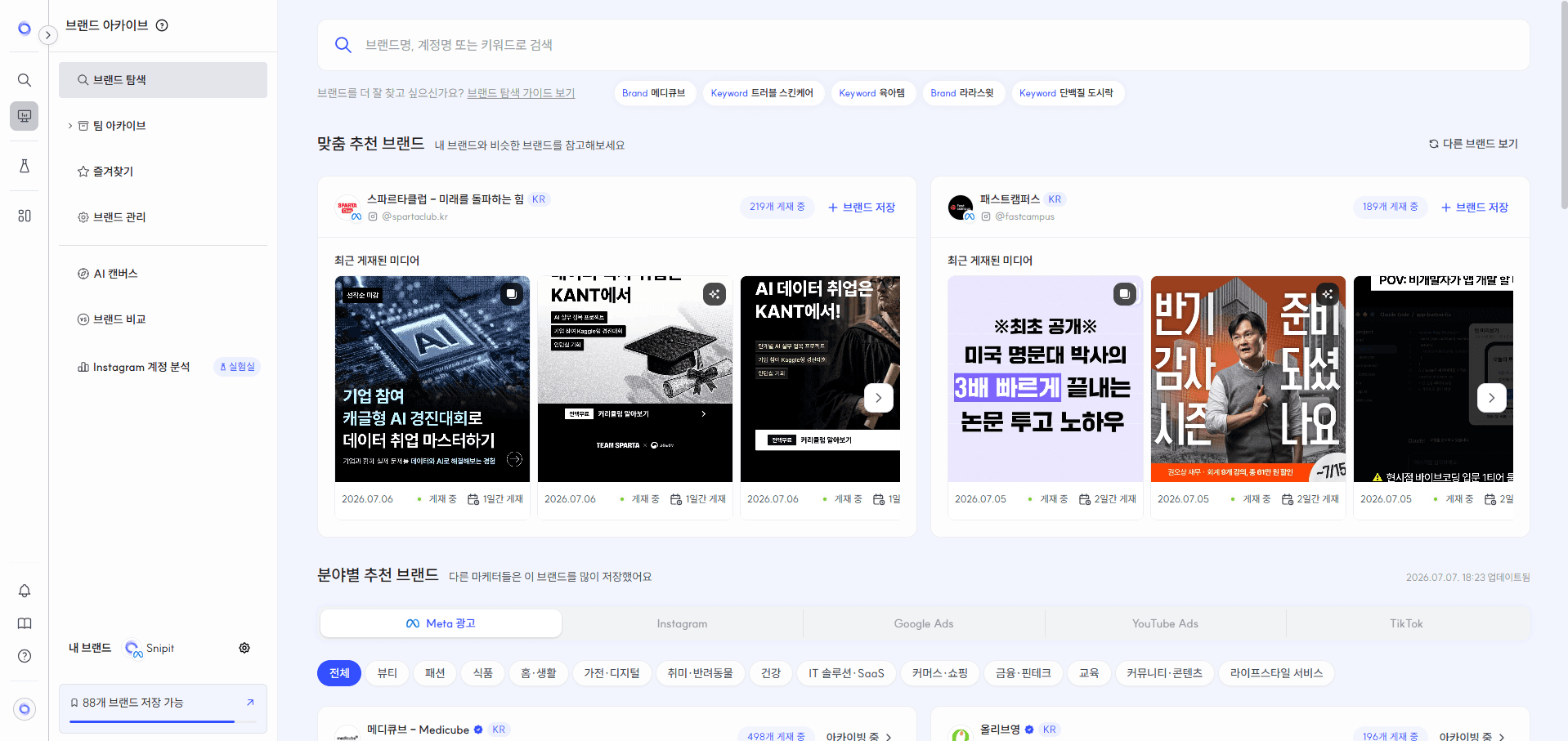Select the brand archive monitor icon
This screenshot has height=741, width=1568.
pos(25,116)
